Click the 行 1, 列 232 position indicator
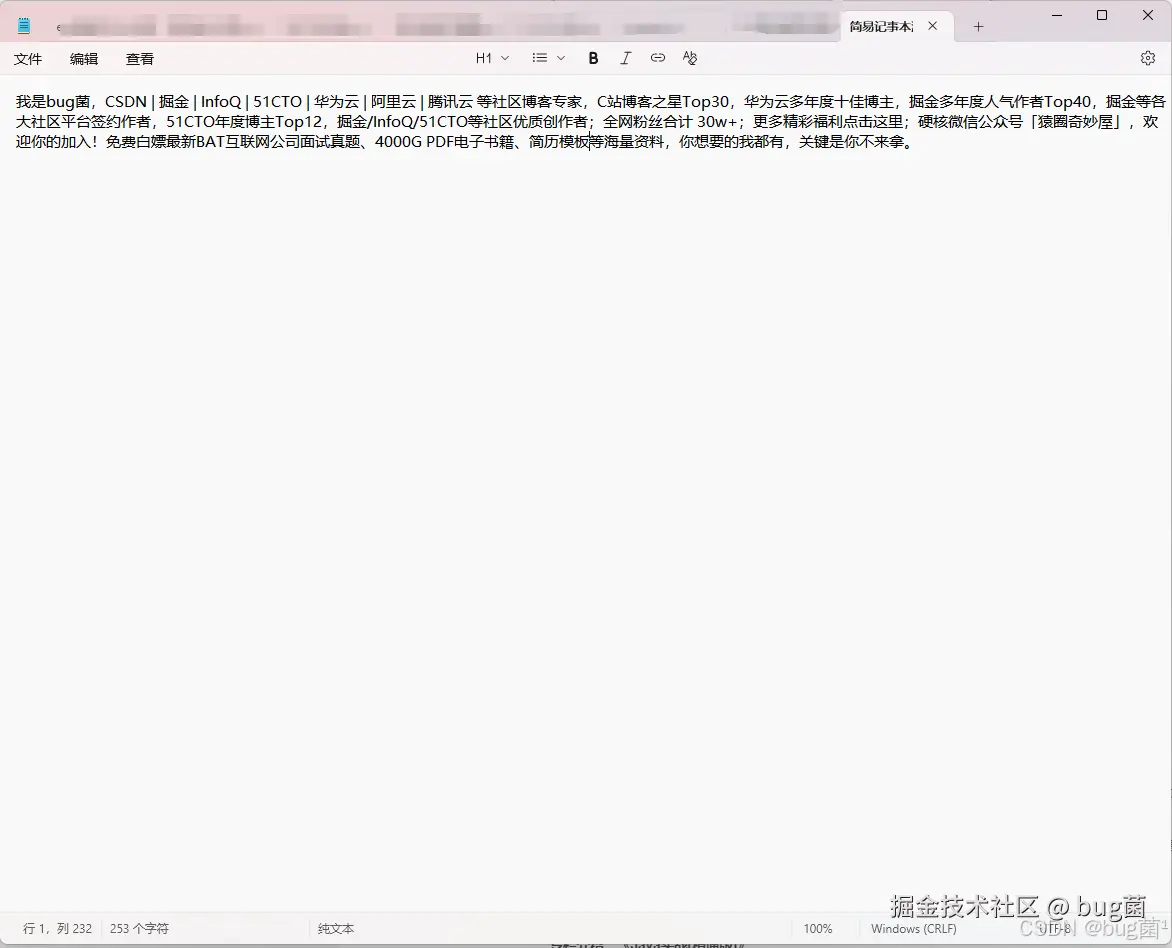Image resolution: width=1172 pixels, height=948 pixels. pos(58,929)
